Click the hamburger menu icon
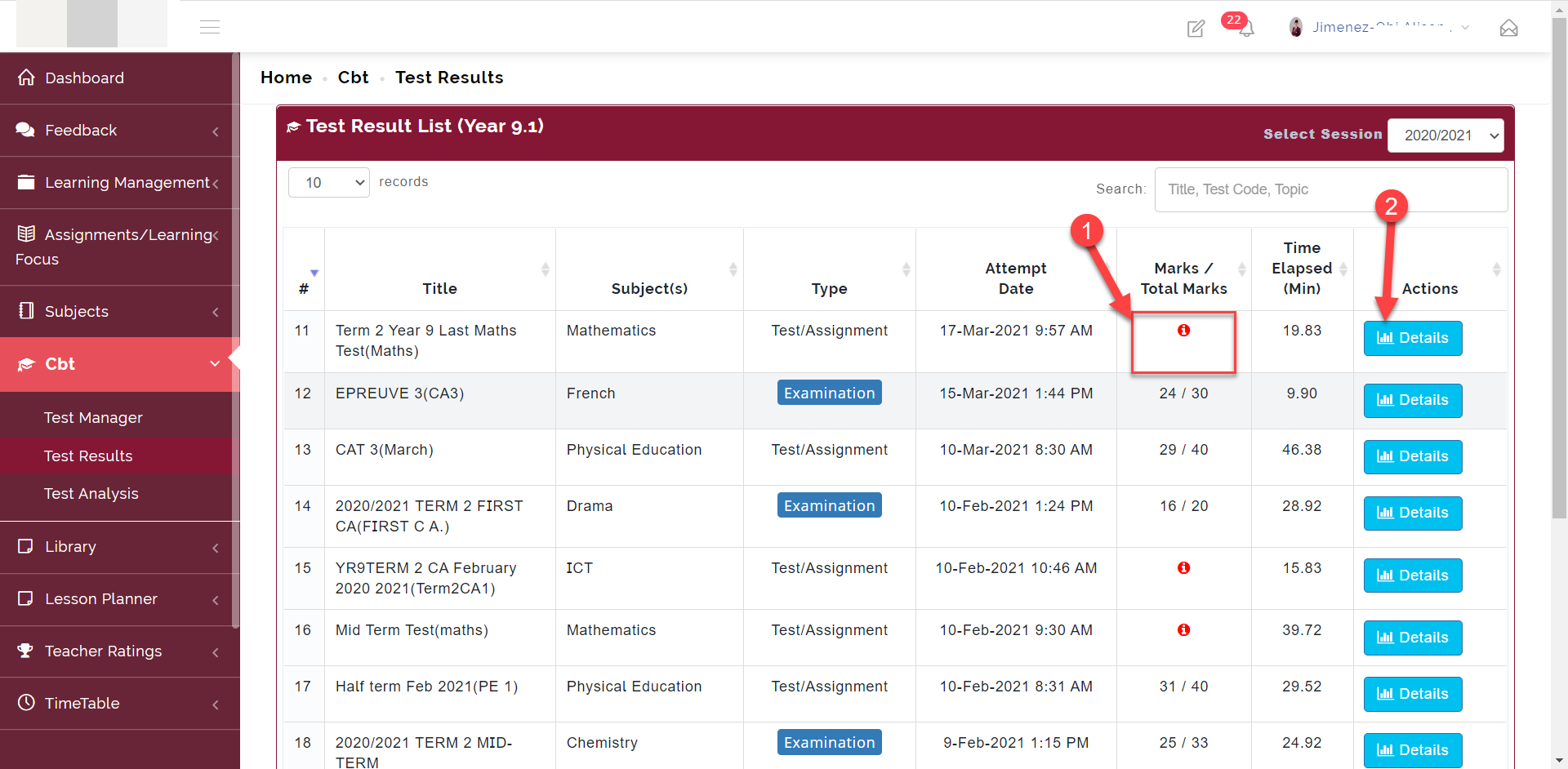The image size is (1568, 769). click(x=210, y=27)
